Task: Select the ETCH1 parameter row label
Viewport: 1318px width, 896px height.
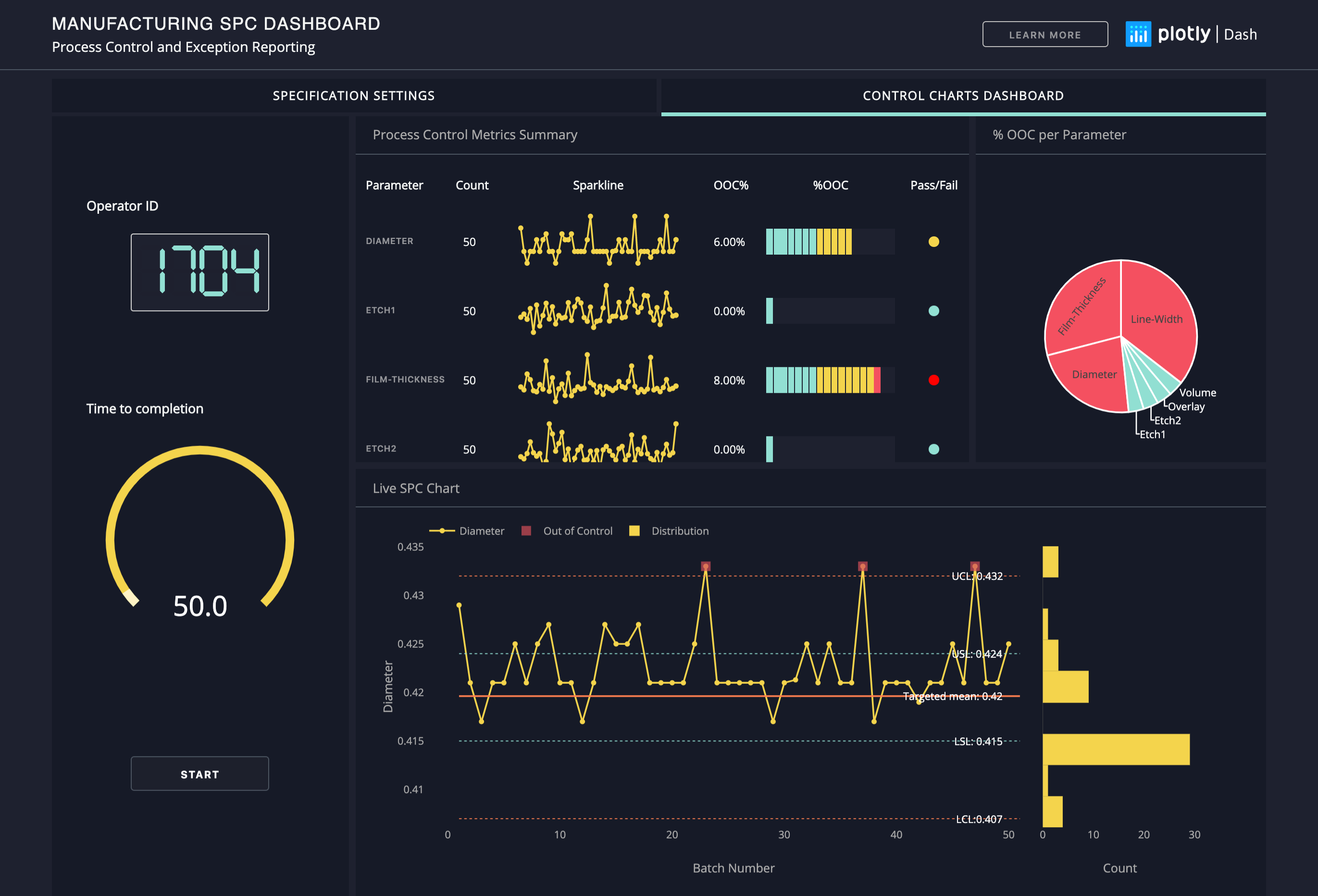Action: (380, 310)
